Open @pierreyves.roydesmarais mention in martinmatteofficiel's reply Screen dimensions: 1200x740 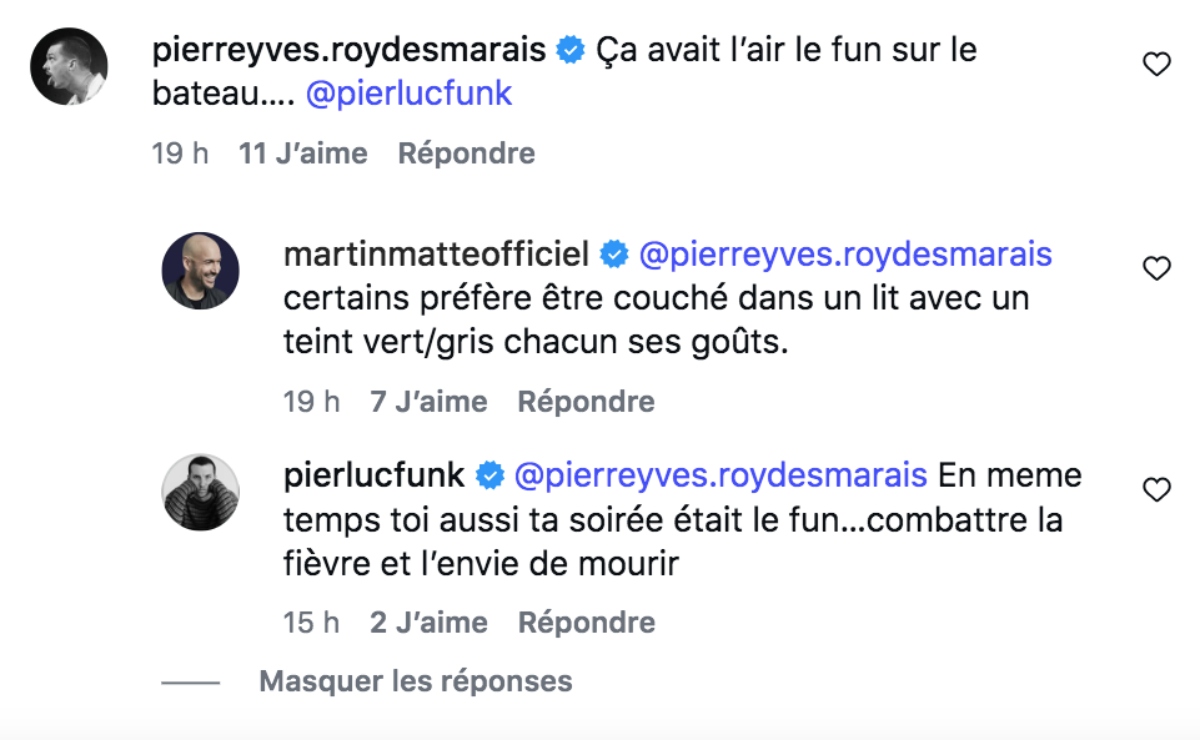tap(845, 255)
